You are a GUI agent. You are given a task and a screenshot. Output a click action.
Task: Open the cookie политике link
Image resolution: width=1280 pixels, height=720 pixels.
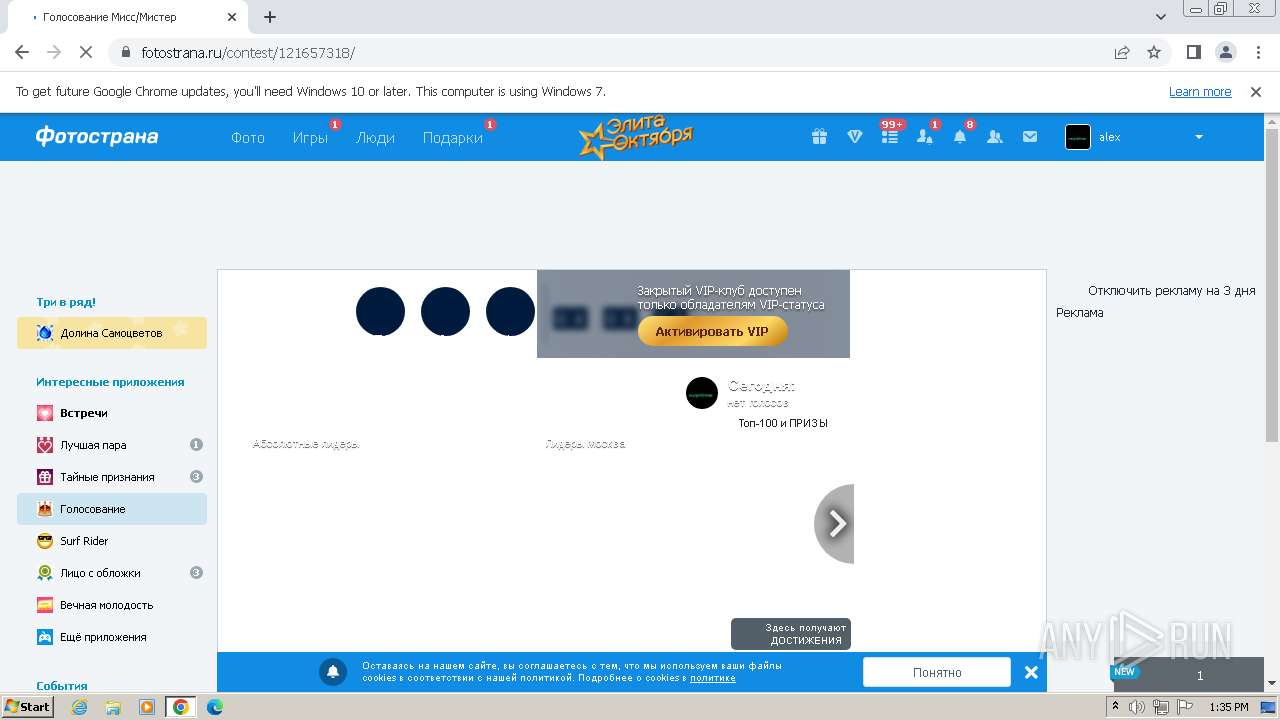[x=713, y=678]
